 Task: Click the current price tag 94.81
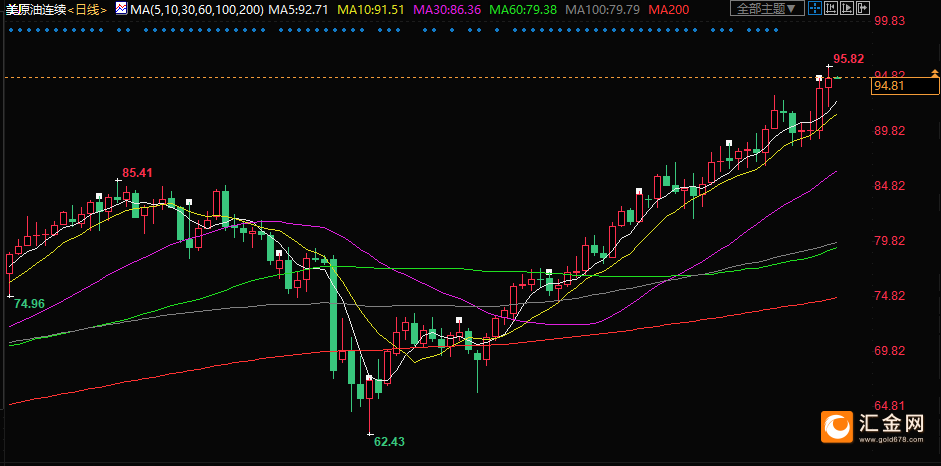pos(904,86)
